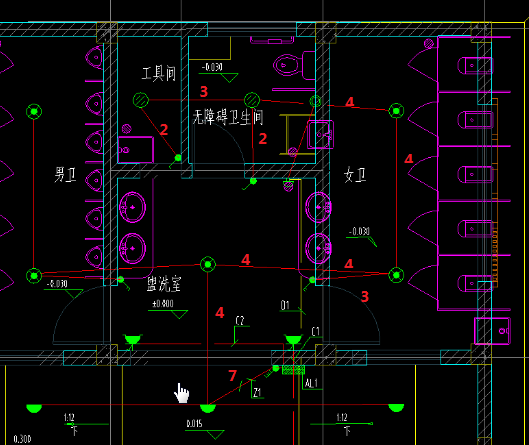Select the hatched lamp symbol in 工具间
529x445 pixels.
pyautogui.click(x=141, y=100)
